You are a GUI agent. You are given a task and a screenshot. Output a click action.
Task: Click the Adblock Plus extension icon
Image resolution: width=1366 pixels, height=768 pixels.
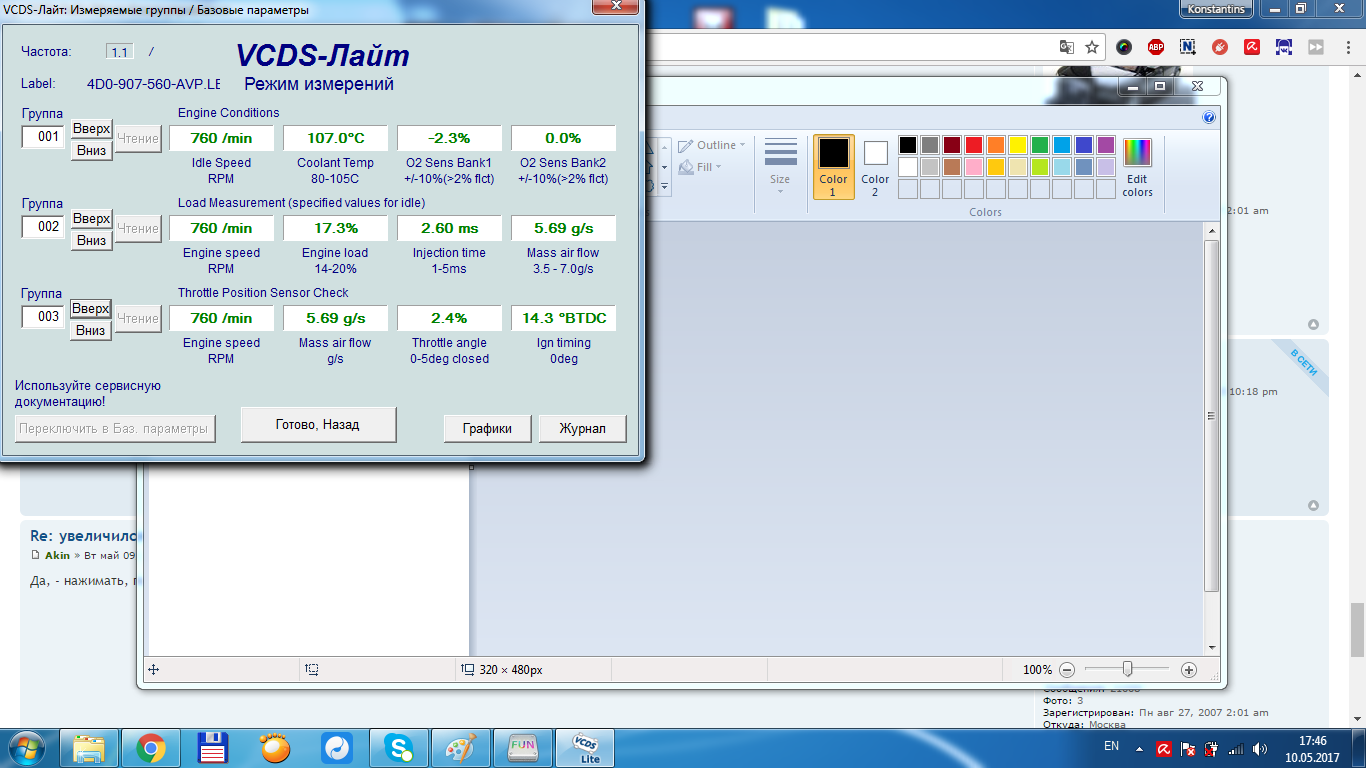click(1155, 46)
